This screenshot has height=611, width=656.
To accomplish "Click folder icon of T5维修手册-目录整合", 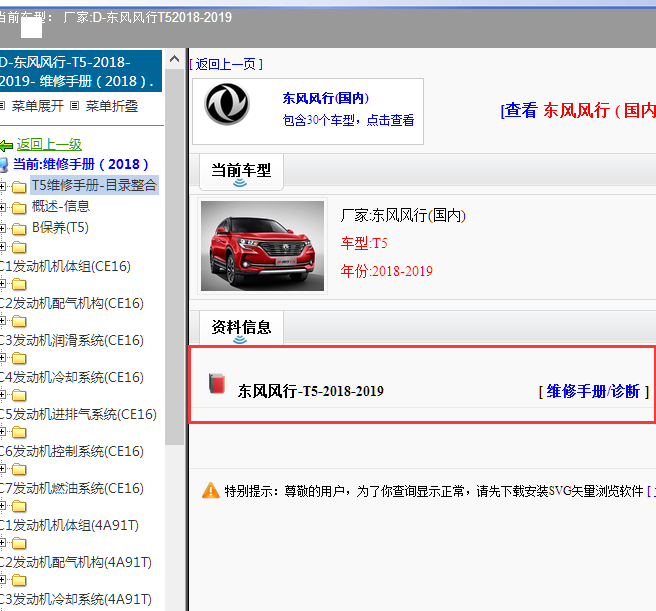I will 19,187.
